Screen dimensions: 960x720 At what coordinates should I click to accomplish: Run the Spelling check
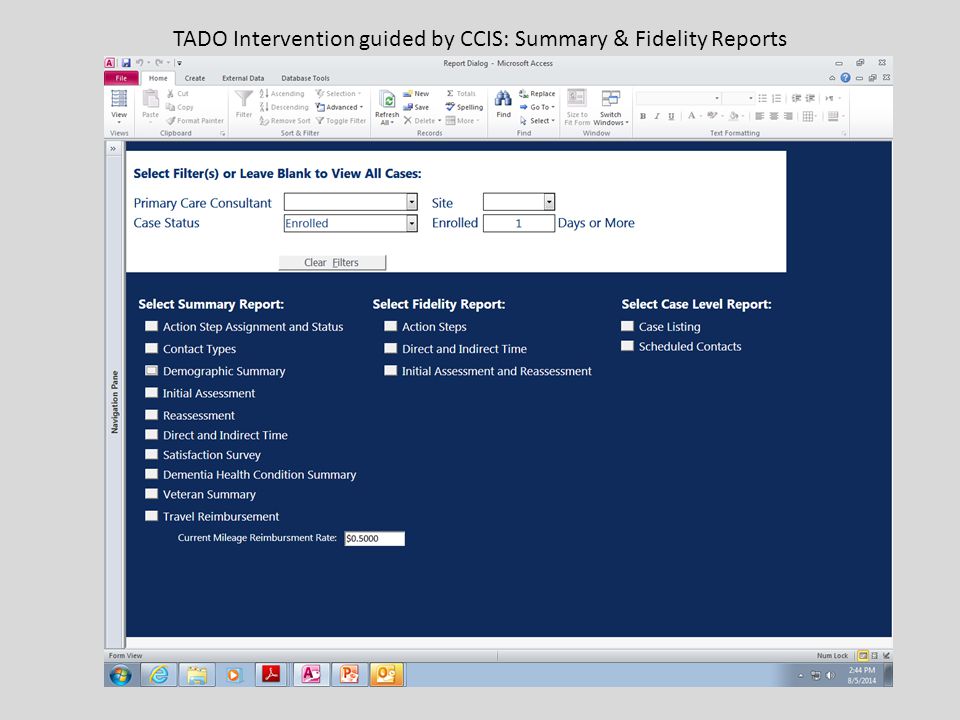[x=464, y=107]
